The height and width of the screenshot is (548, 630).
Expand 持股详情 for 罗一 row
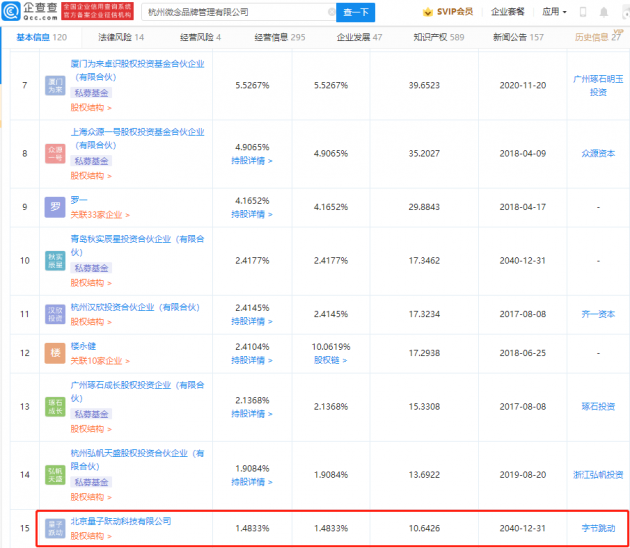tap(252, 214)
